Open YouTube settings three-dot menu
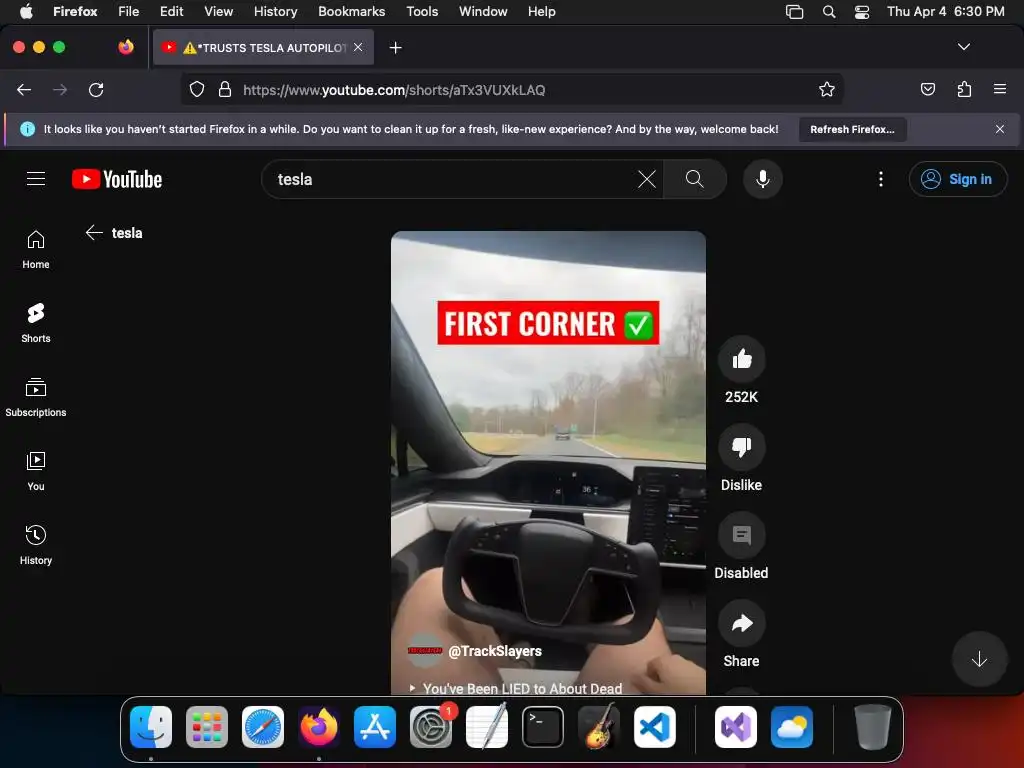The height and width of the screenshot is (768, 1024). [880, 179]
